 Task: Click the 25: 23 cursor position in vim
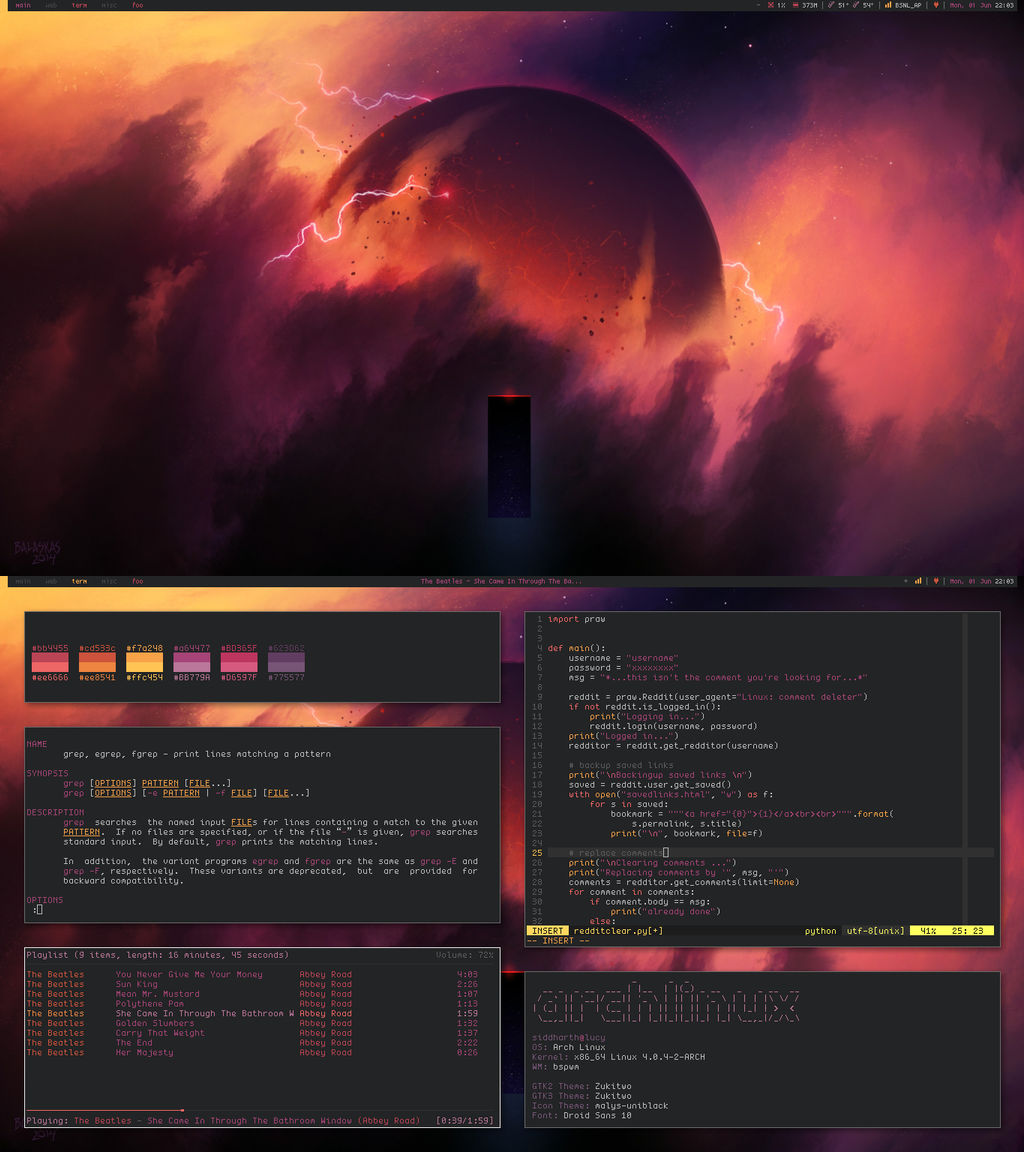pos(967,931)
